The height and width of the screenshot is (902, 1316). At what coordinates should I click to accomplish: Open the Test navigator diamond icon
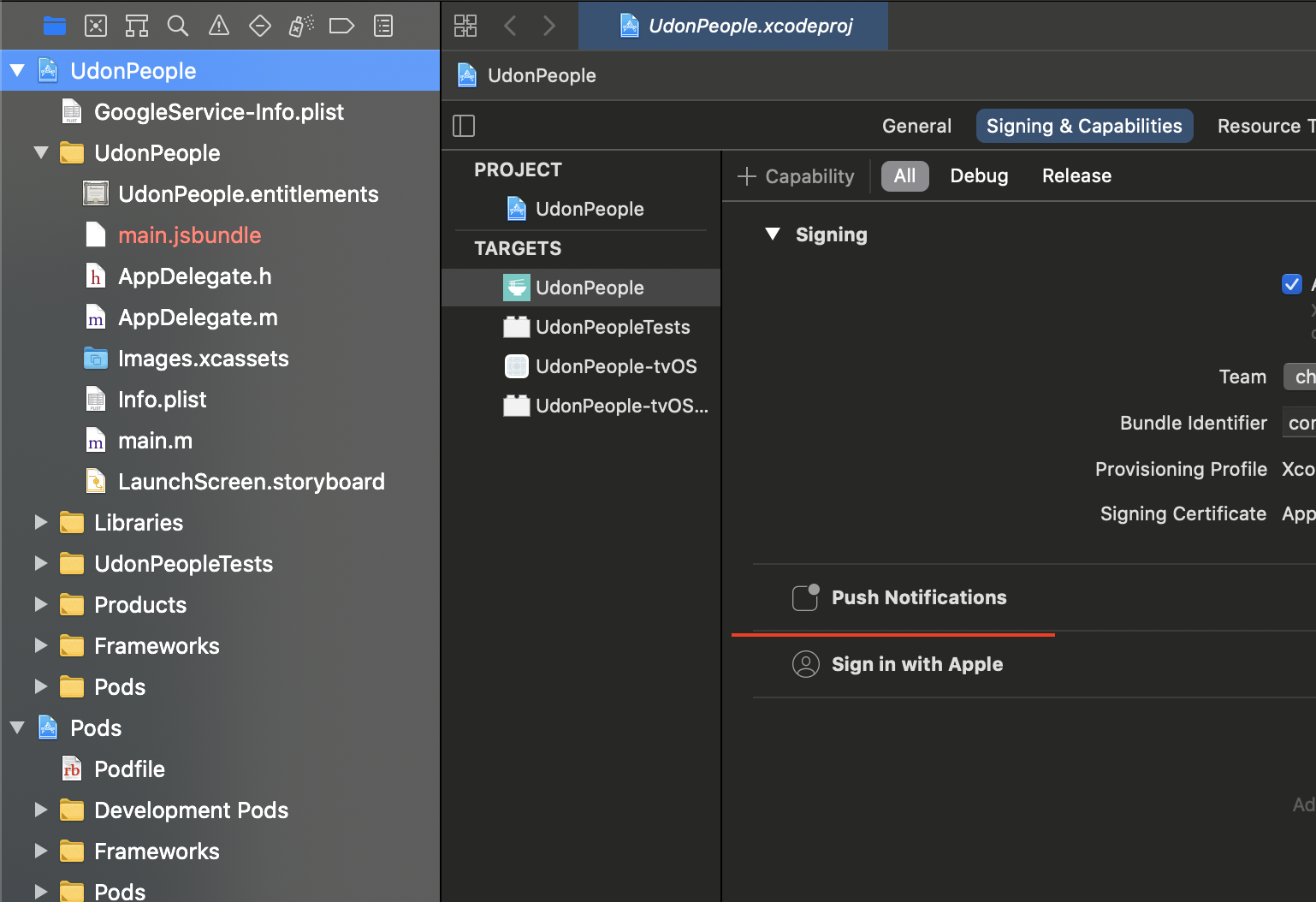point(260,27)
